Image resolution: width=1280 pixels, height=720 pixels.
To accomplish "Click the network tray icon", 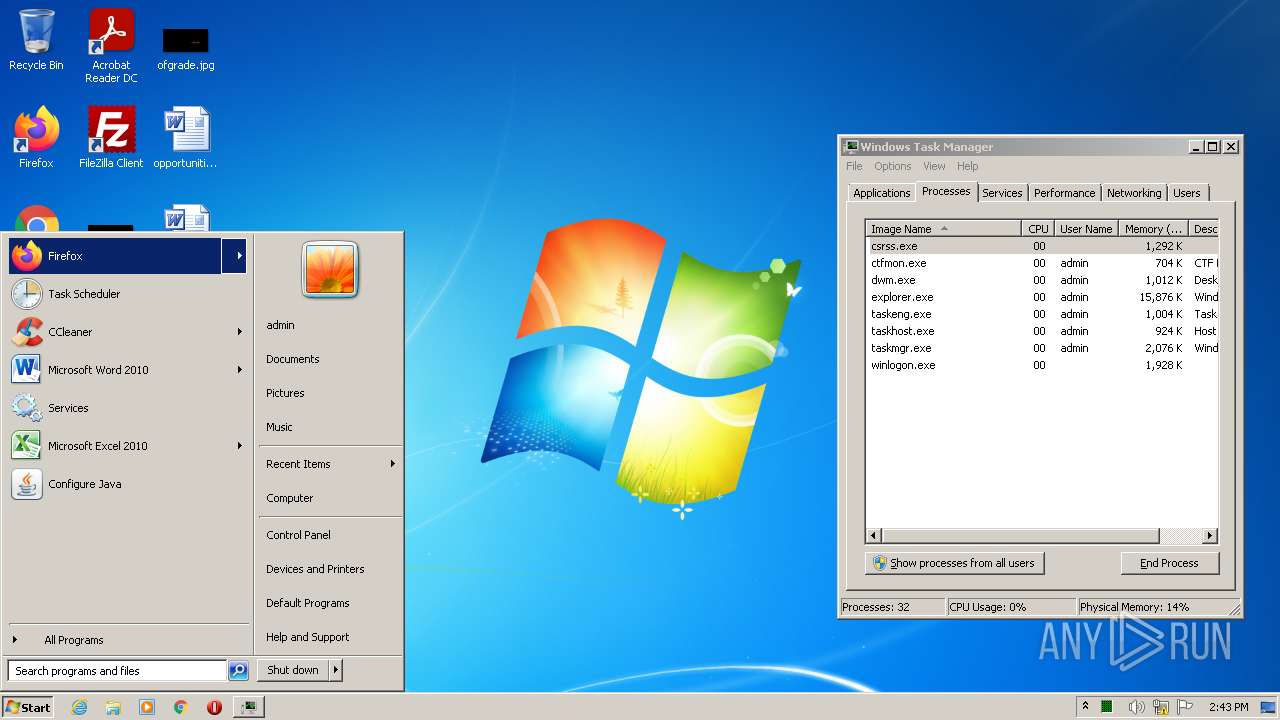I will [x=1161, y=707].
